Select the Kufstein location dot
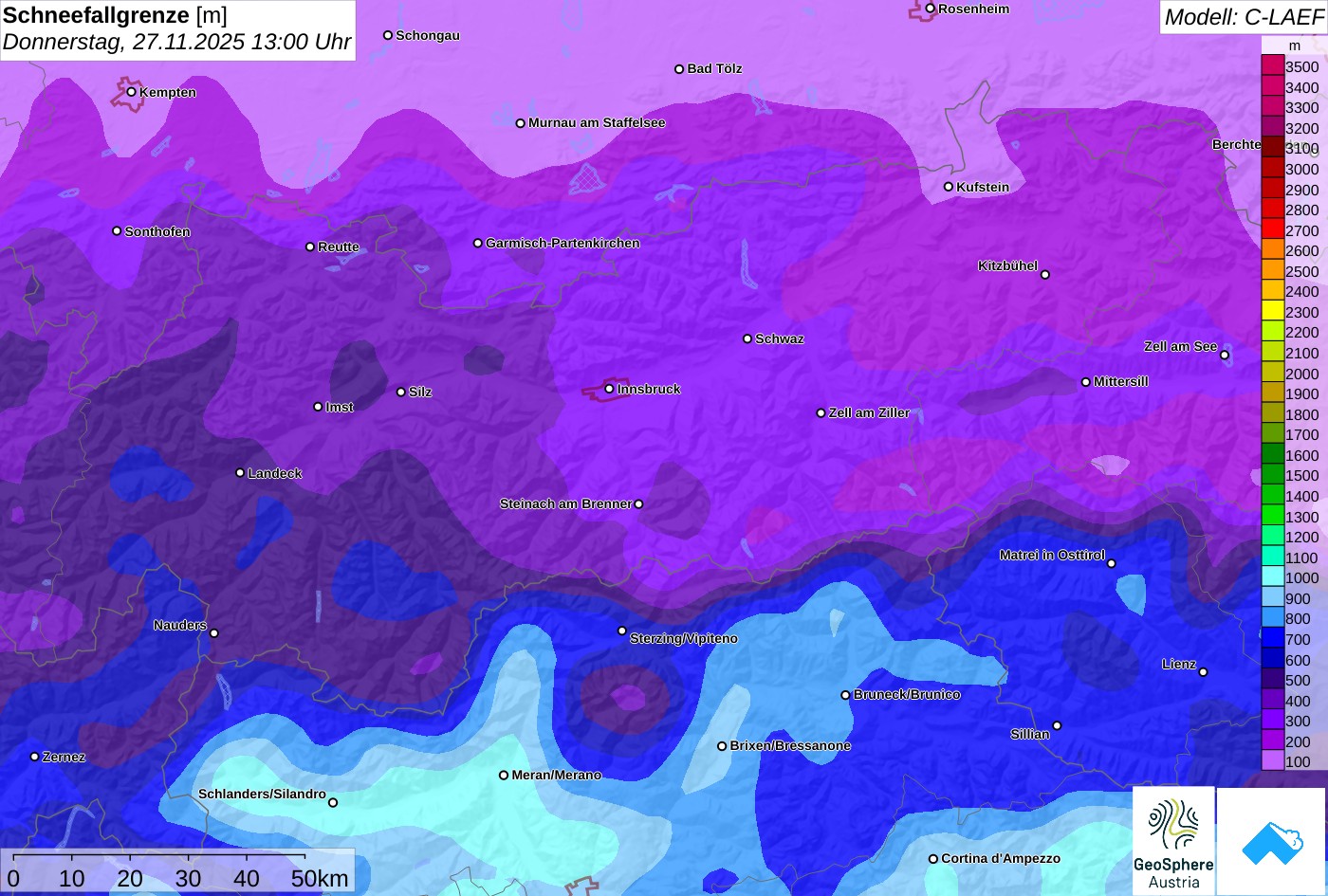Viewport: 1328px width, 896px height. pyautogui.click(x=949, y=187)
